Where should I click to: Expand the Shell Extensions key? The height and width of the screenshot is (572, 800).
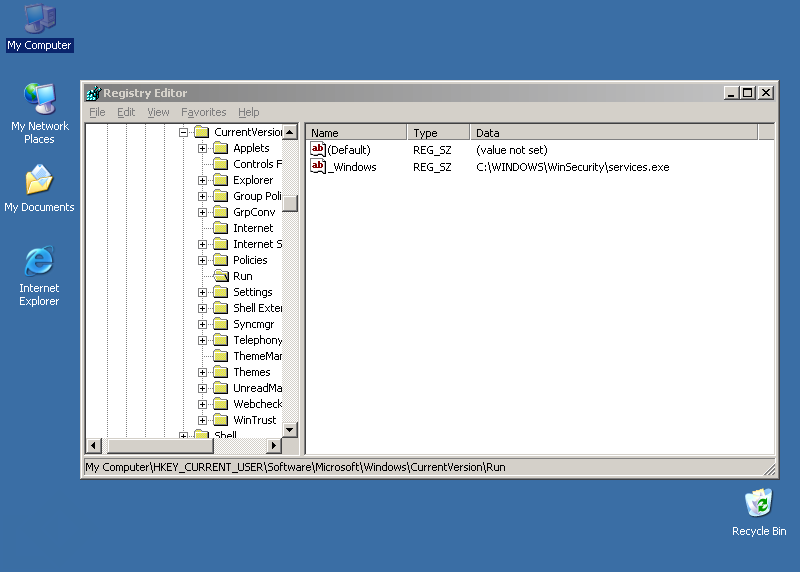(x=203, y=308)
